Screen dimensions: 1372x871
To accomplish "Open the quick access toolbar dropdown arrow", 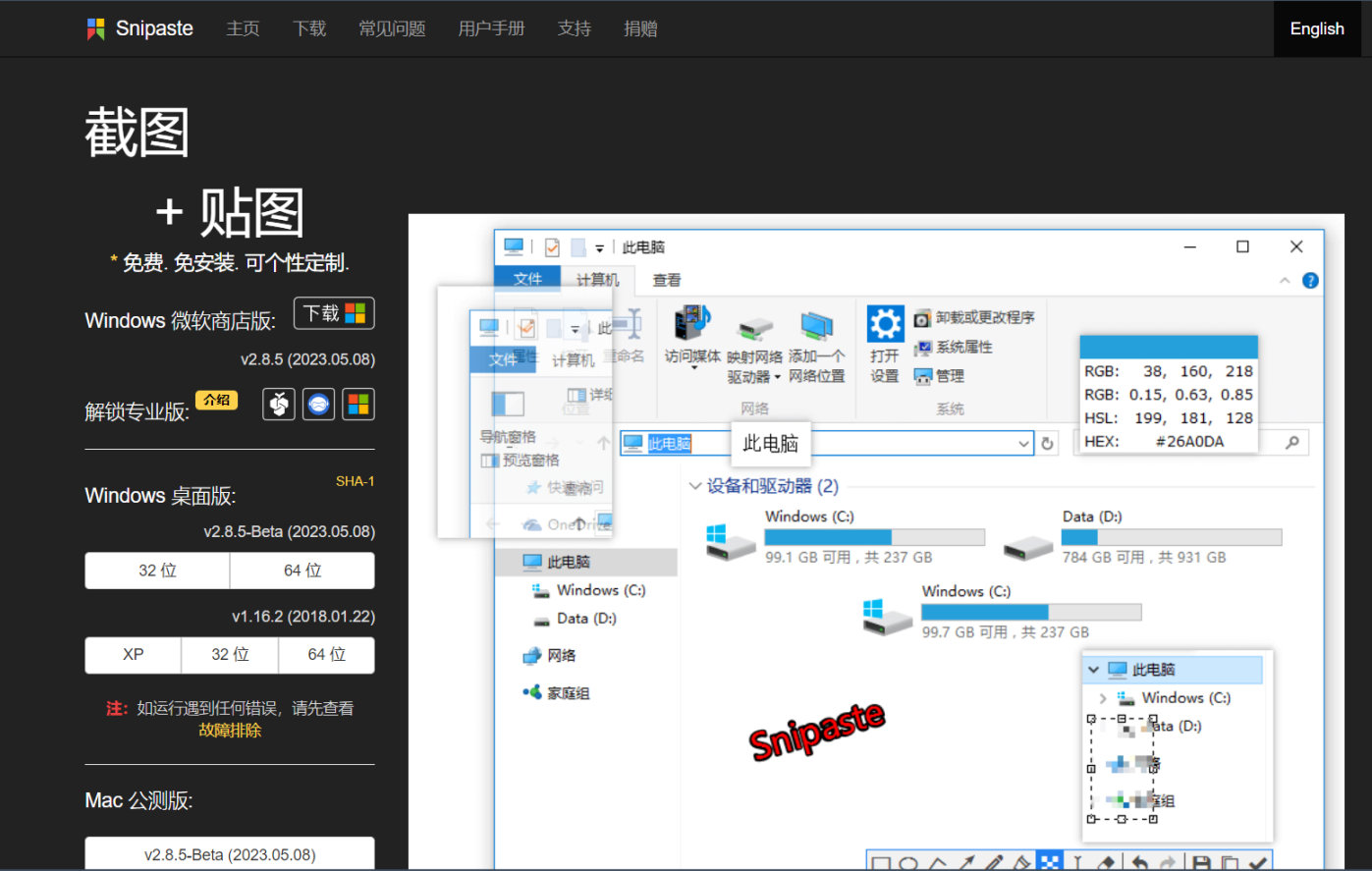I will (x=599, y=248).
